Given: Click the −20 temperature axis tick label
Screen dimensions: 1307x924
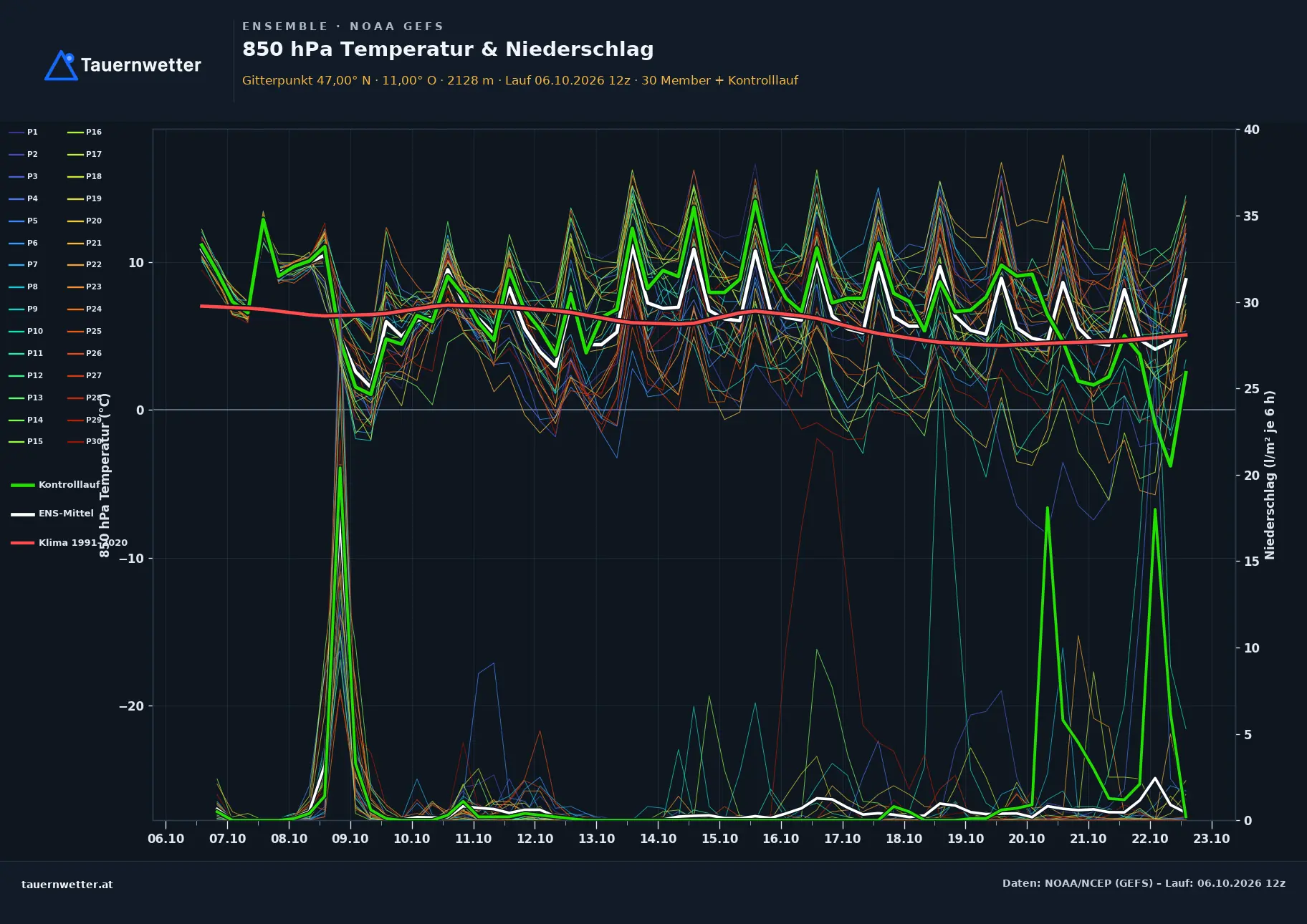Looking at the screenshot, I should 131,706.
